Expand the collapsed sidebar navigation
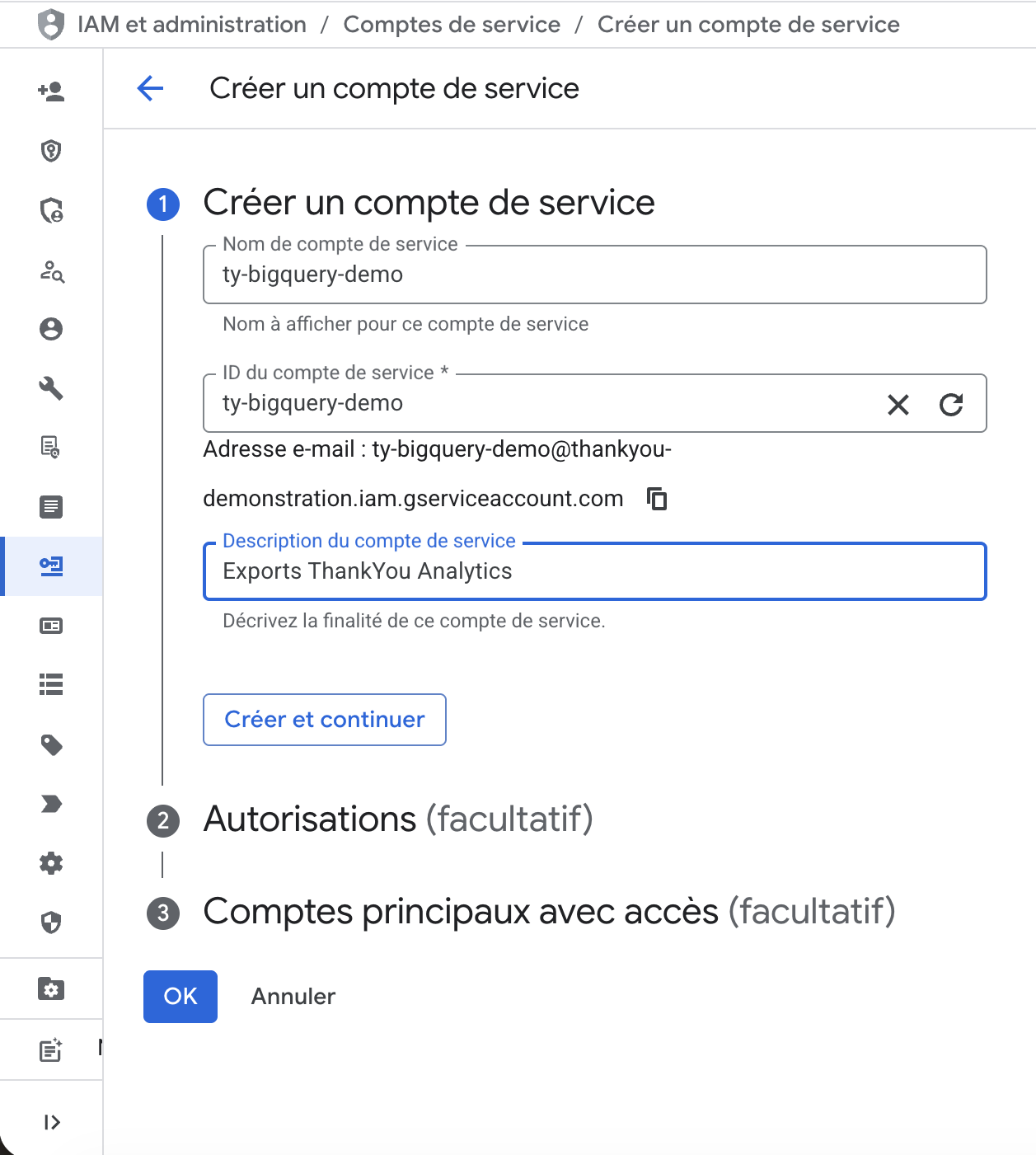This screenshot has width=1036, height=1155. (51, 1122)
